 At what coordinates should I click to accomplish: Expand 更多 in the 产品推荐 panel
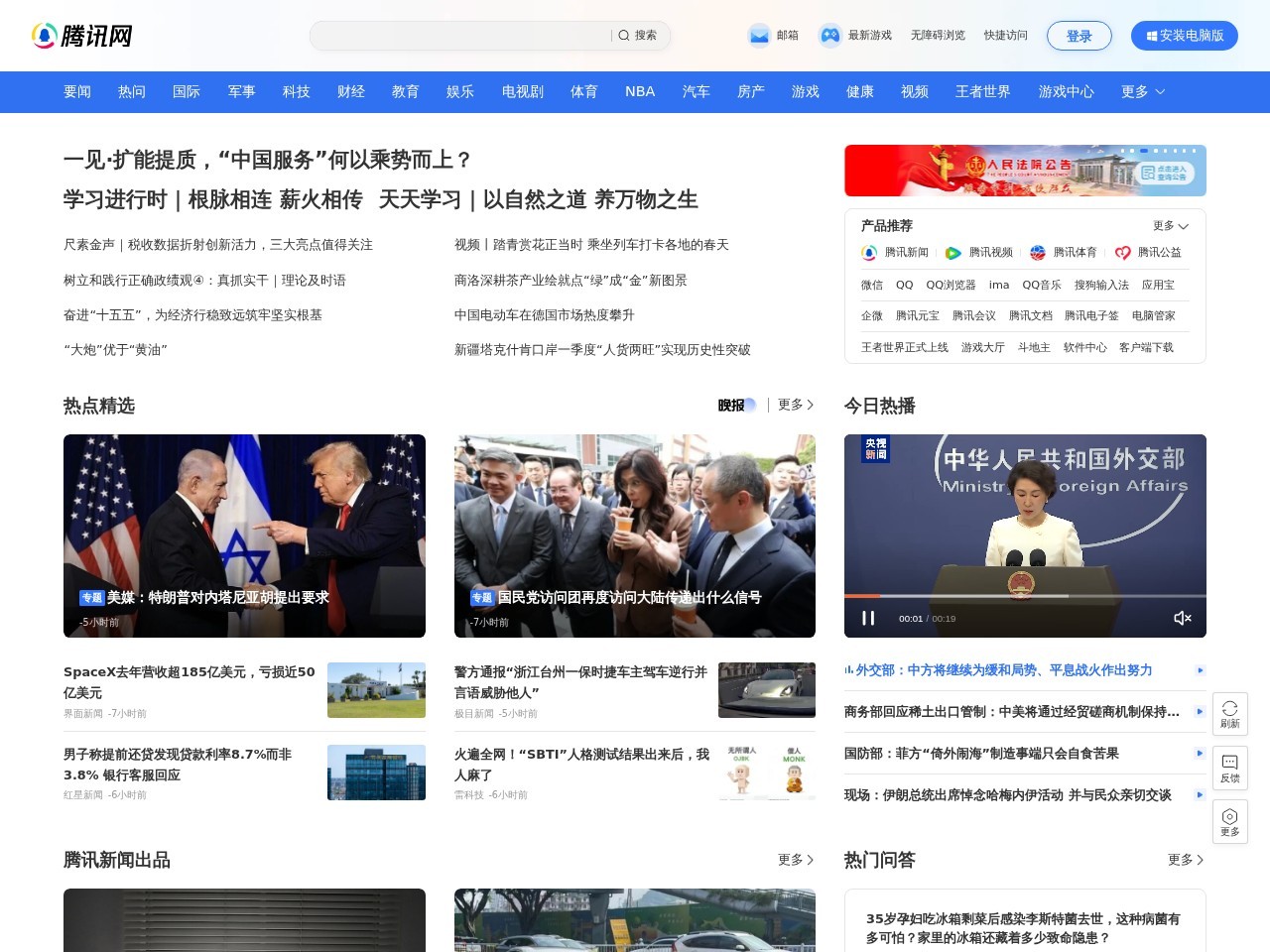[1168, 226]
